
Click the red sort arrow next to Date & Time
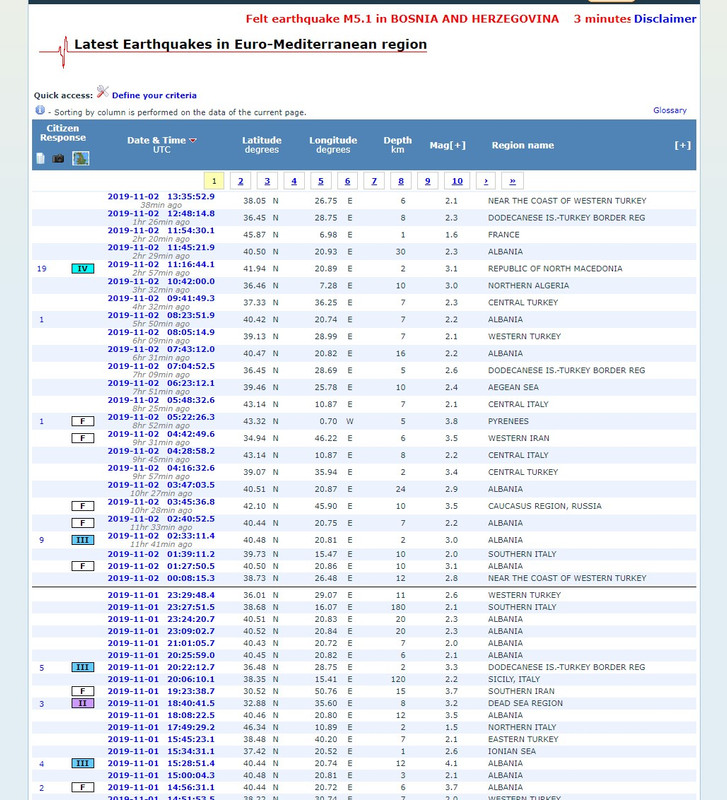pos(193,140)
